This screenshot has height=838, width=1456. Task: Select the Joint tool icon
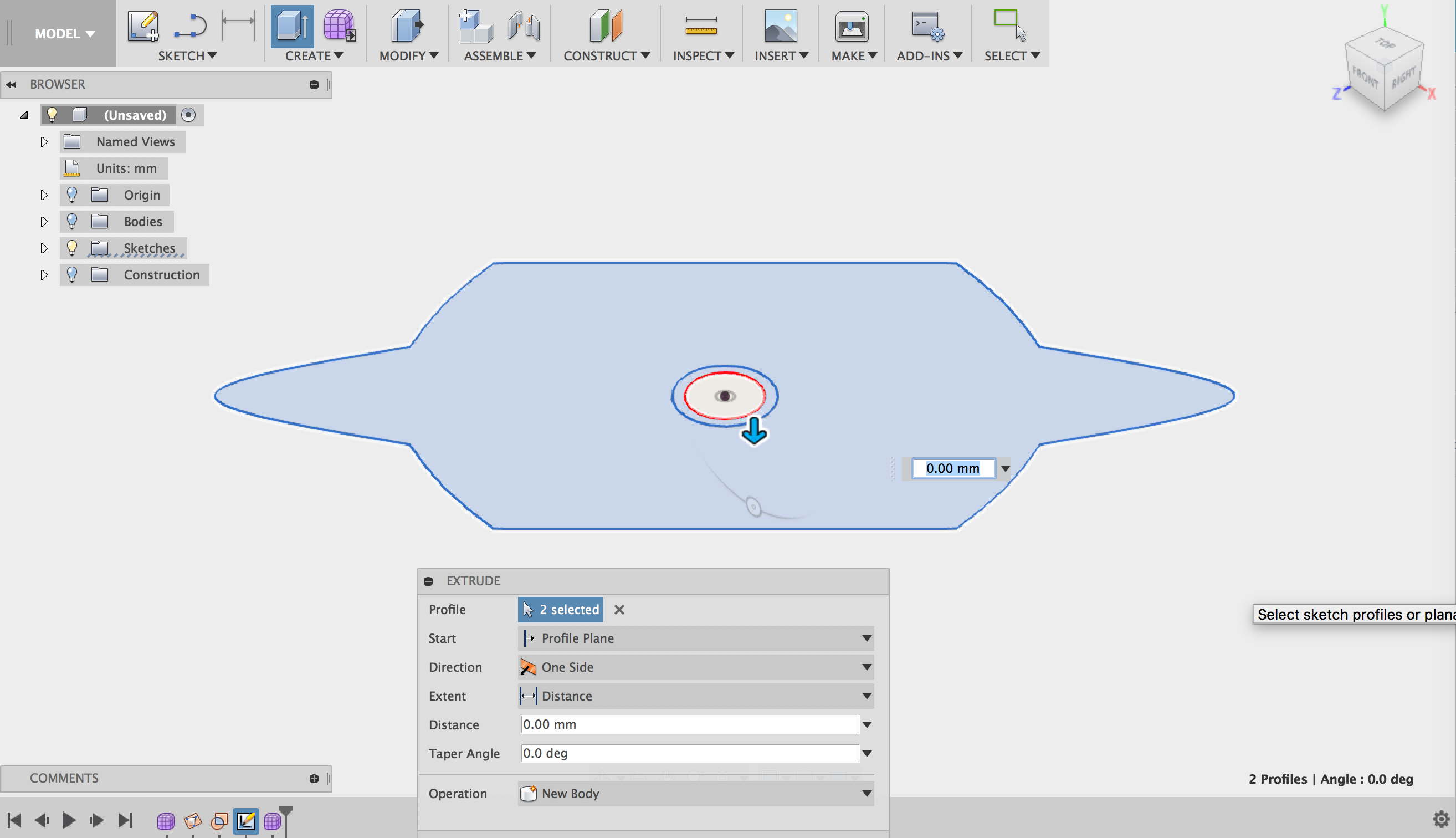click(524, 26)
